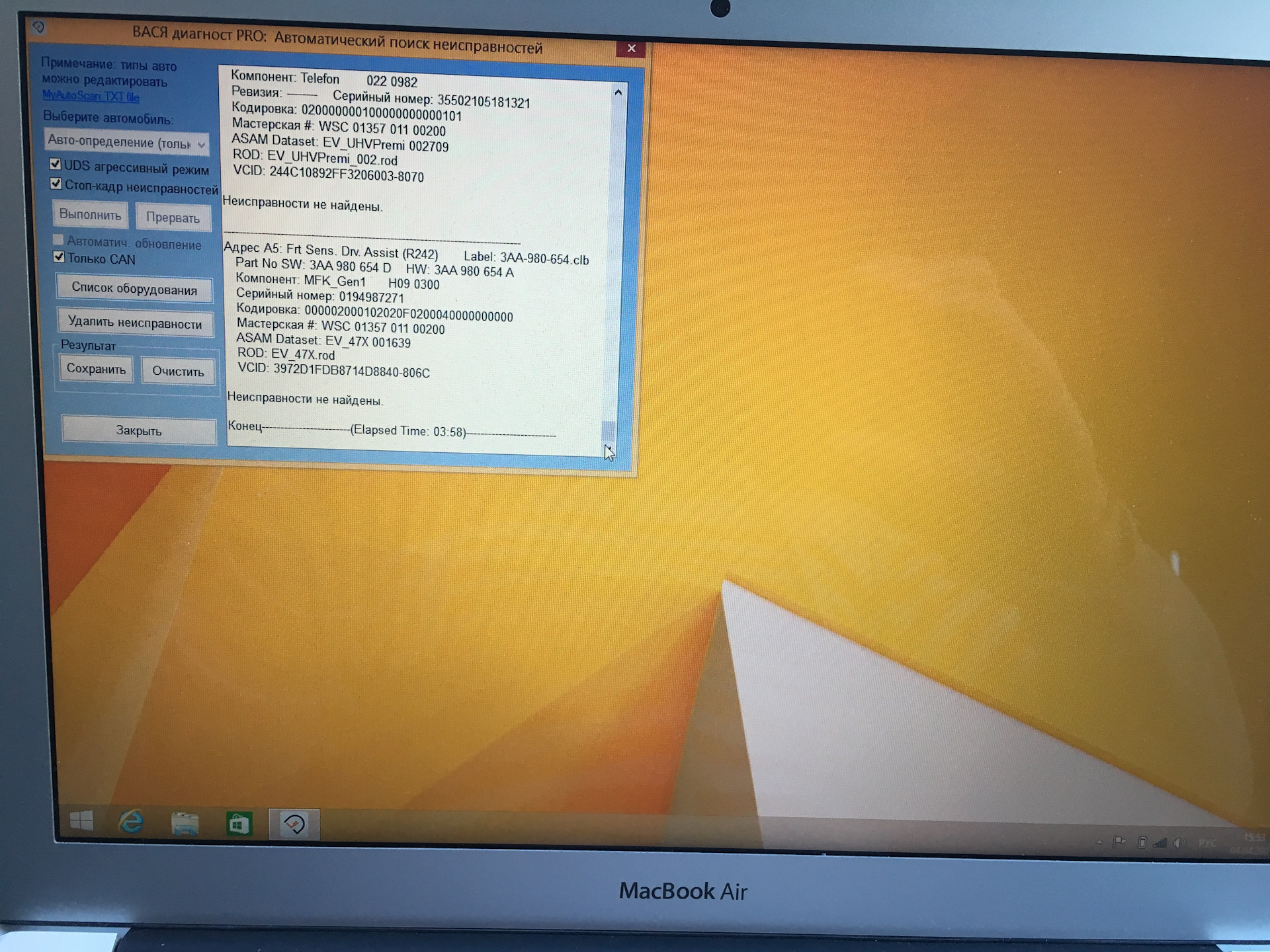Click VCID 244C10892FF3206003-8070 line
Screen dimensions: 1270x952
tap(329, 173)
